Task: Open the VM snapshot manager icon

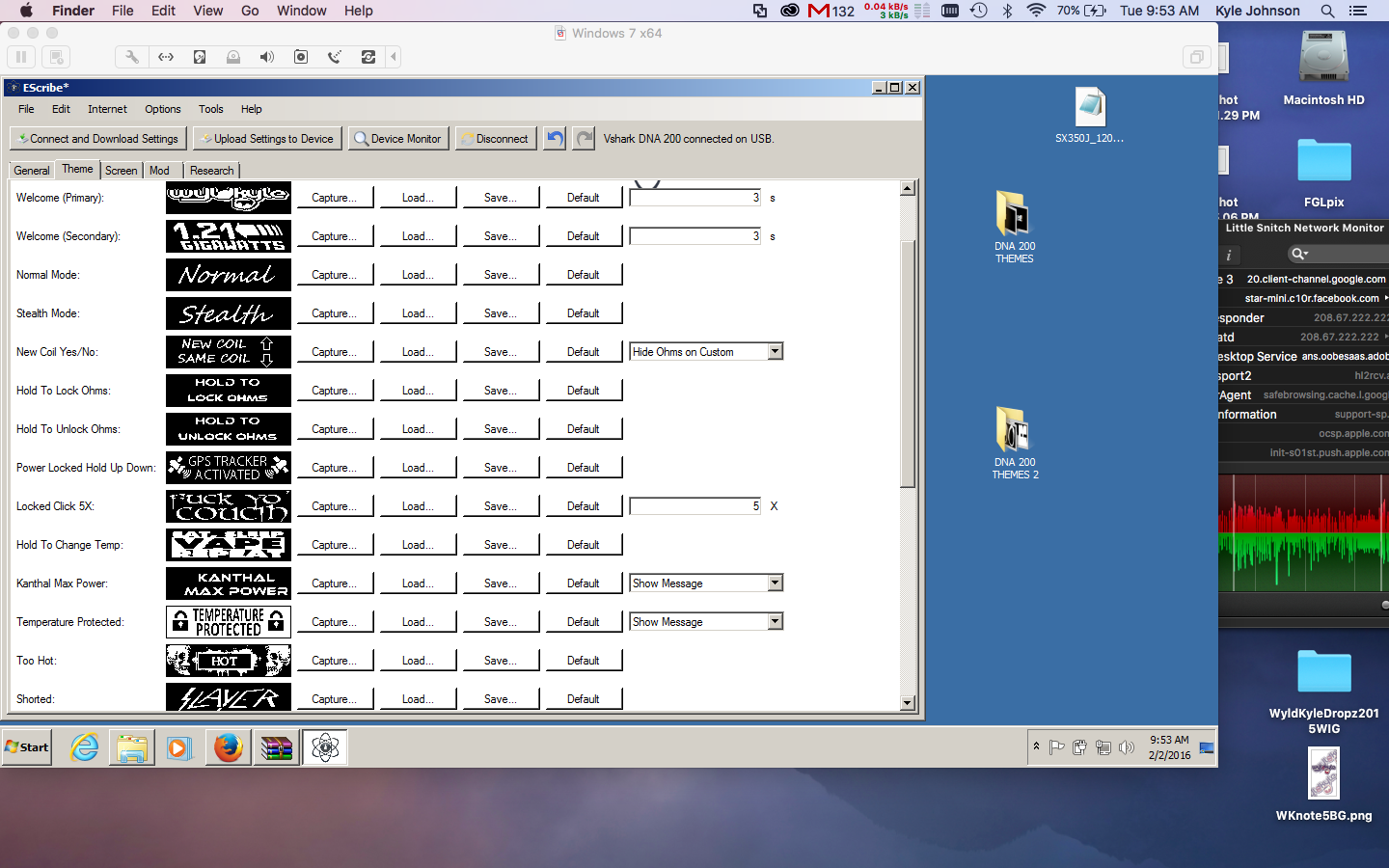Action: [56, 57]
